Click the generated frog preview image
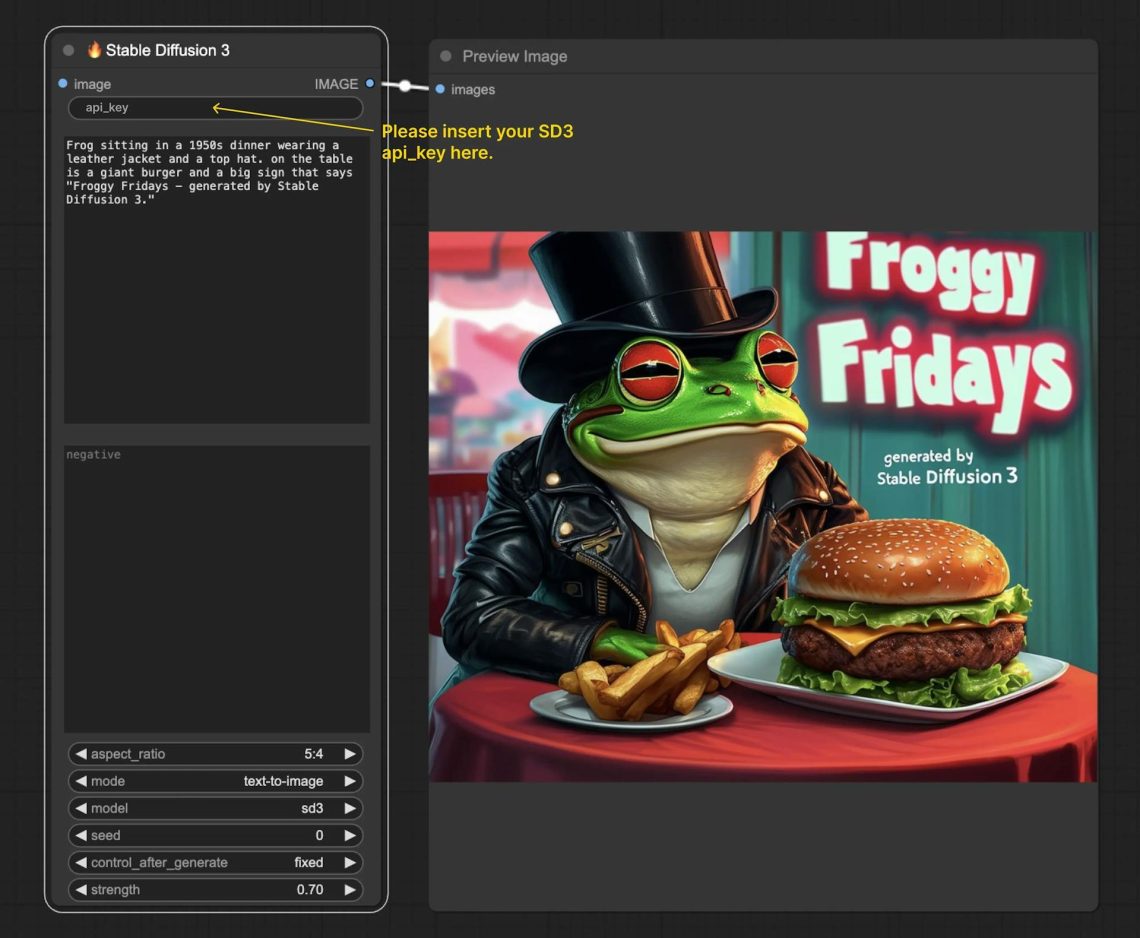Image resolution: width=1140 pixels, height=938 pixels. coord(762,506)
